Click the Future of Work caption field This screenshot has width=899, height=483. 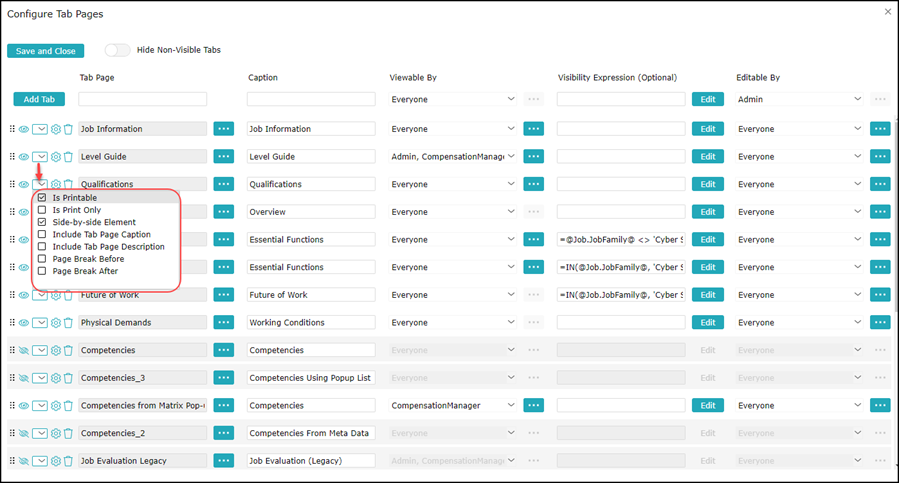pos(310,295)
